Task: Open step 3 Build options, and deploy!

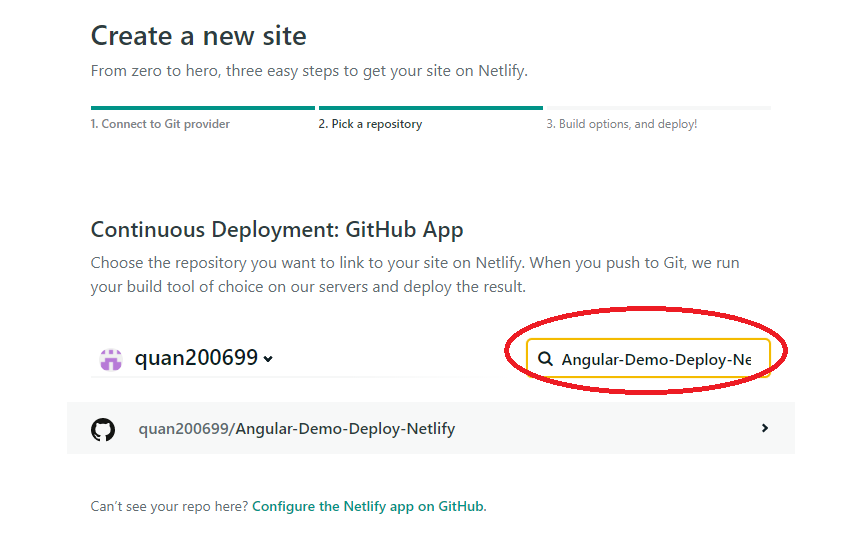Action: tap(622, 124)
